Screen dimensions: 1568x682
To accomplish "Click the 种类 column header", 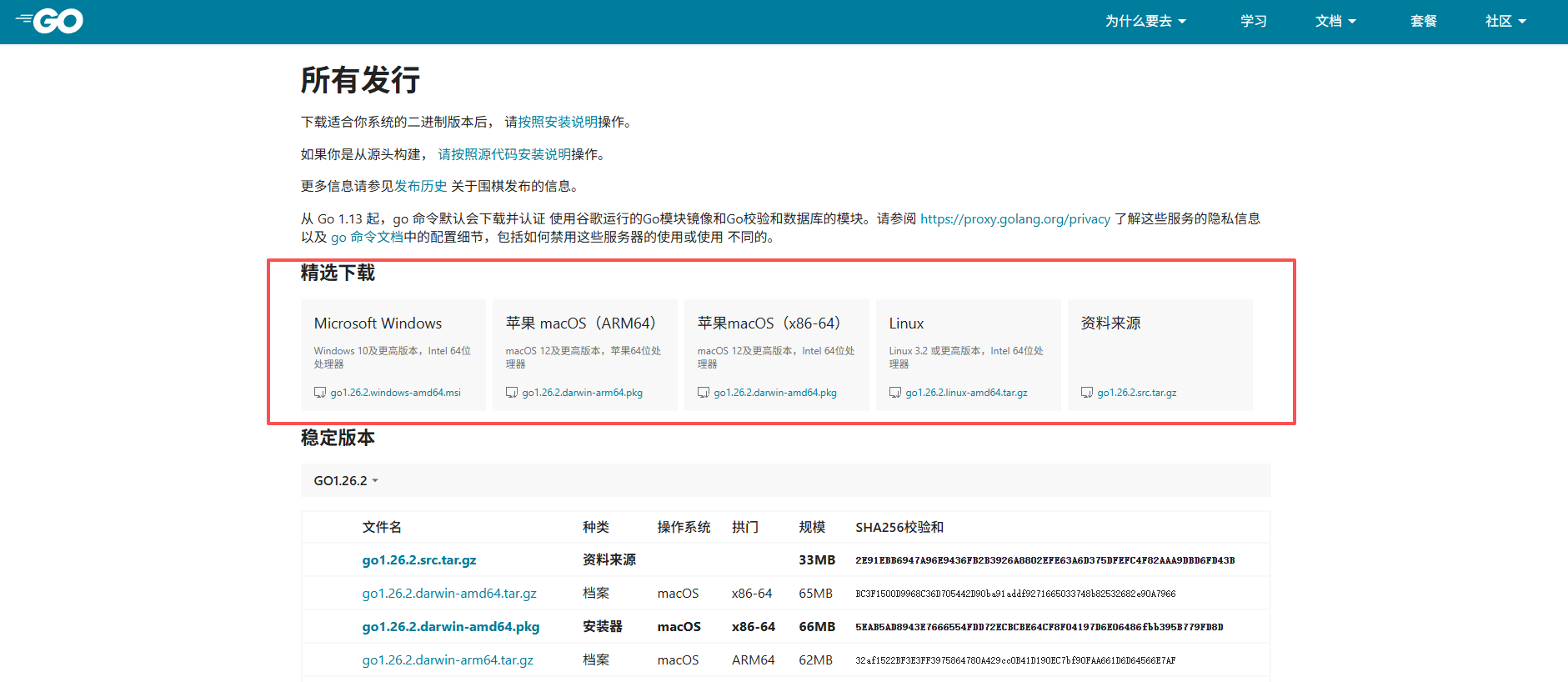I will coord(596,527).
